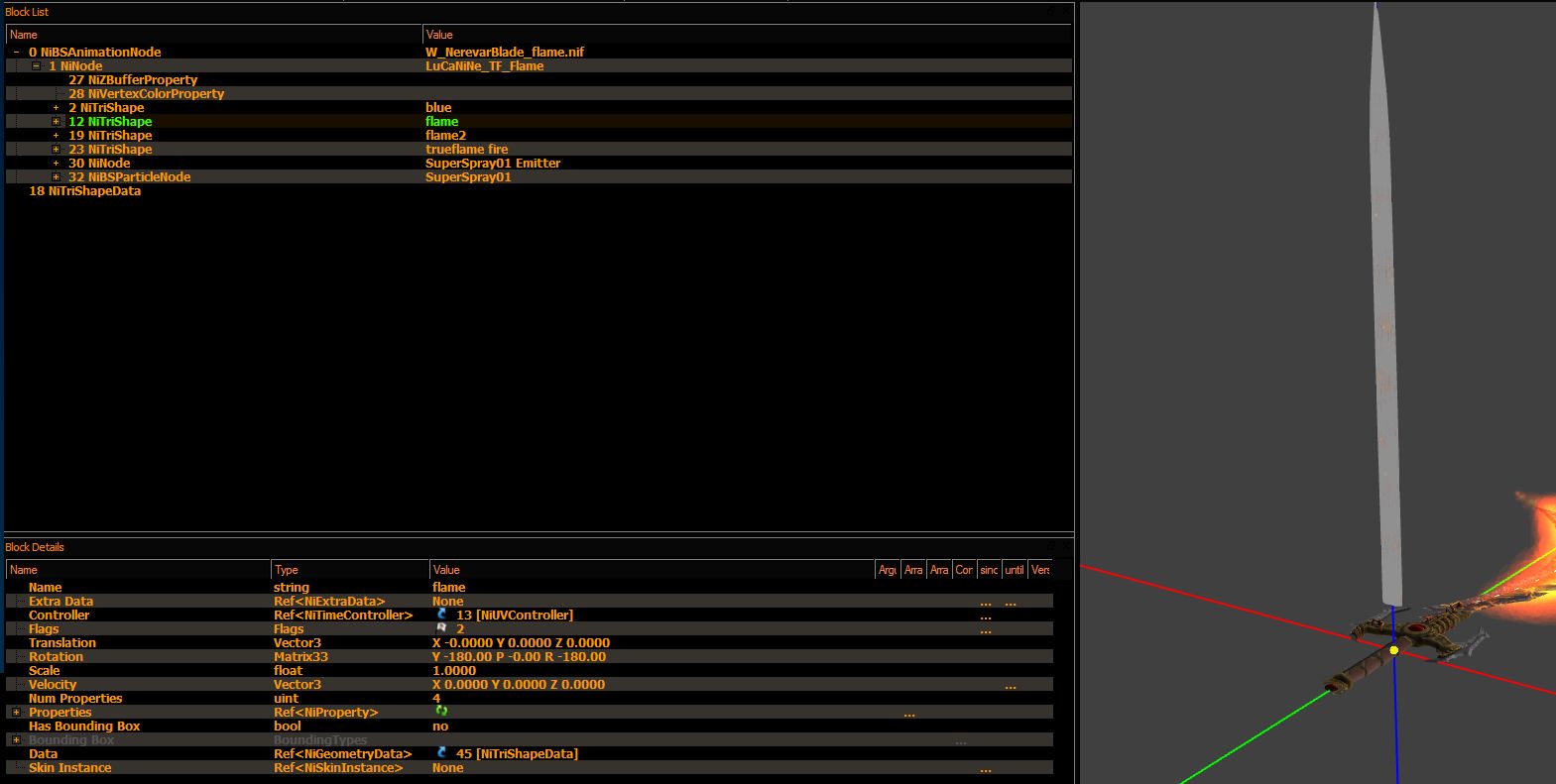Sort Block List by the Name column header
This screenshot has width=1556, height=784.
click(x=214, y=35)
